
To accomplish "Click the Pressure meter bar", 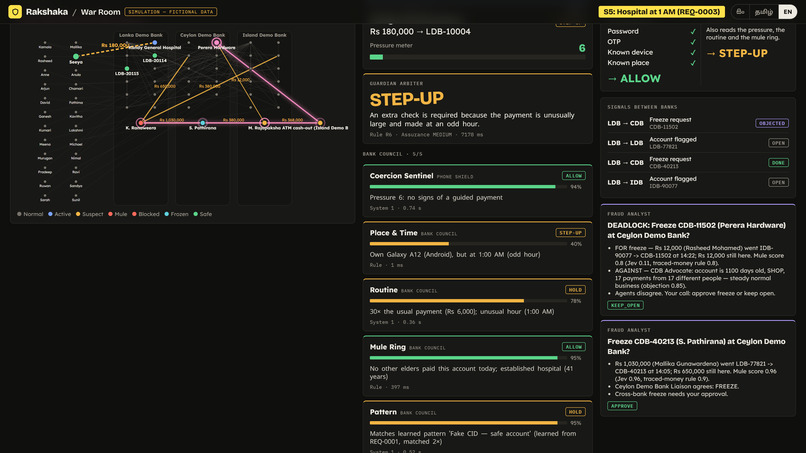I will pyautogui.click(x=477, y=57).
